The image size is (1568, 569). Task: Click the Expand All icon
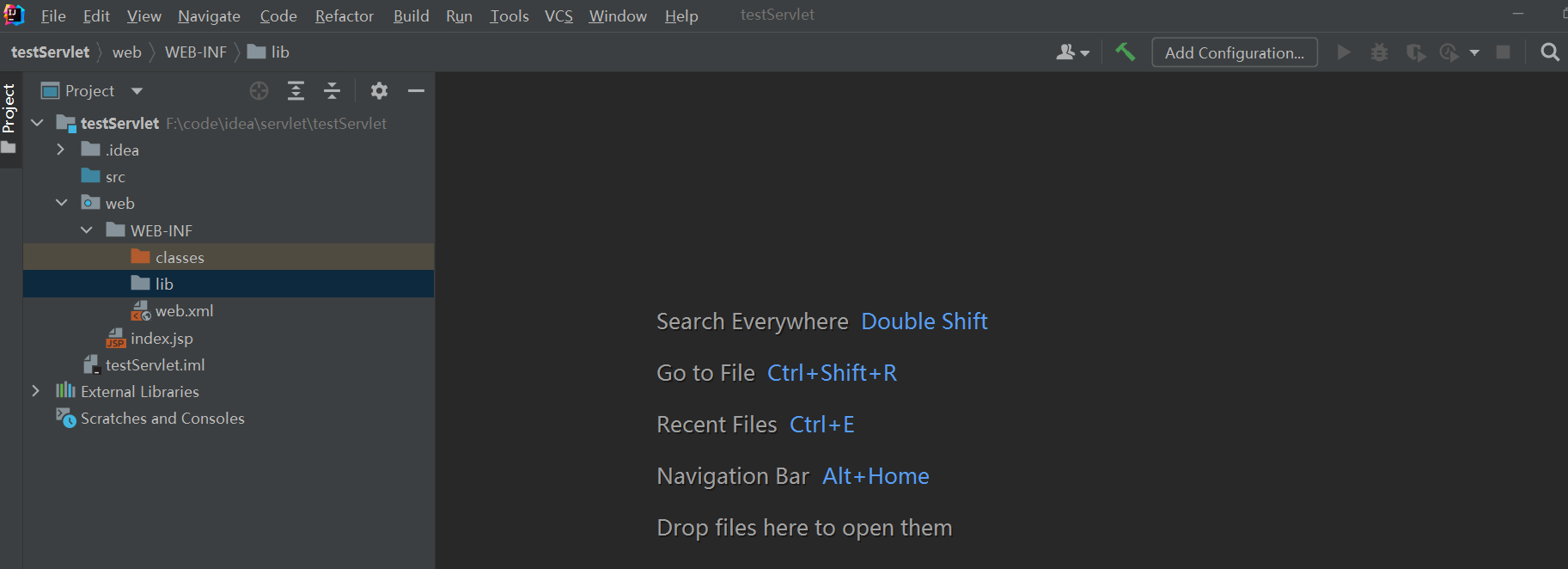point(296,90)
